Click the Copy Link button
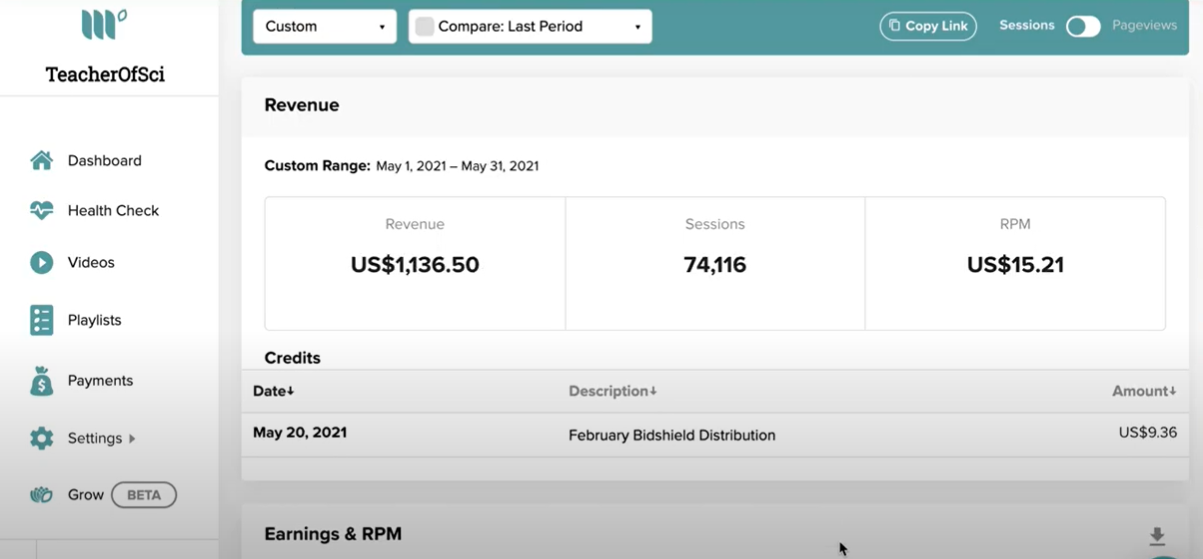This screenshot has width=1203, height=559. pos(928,26)
